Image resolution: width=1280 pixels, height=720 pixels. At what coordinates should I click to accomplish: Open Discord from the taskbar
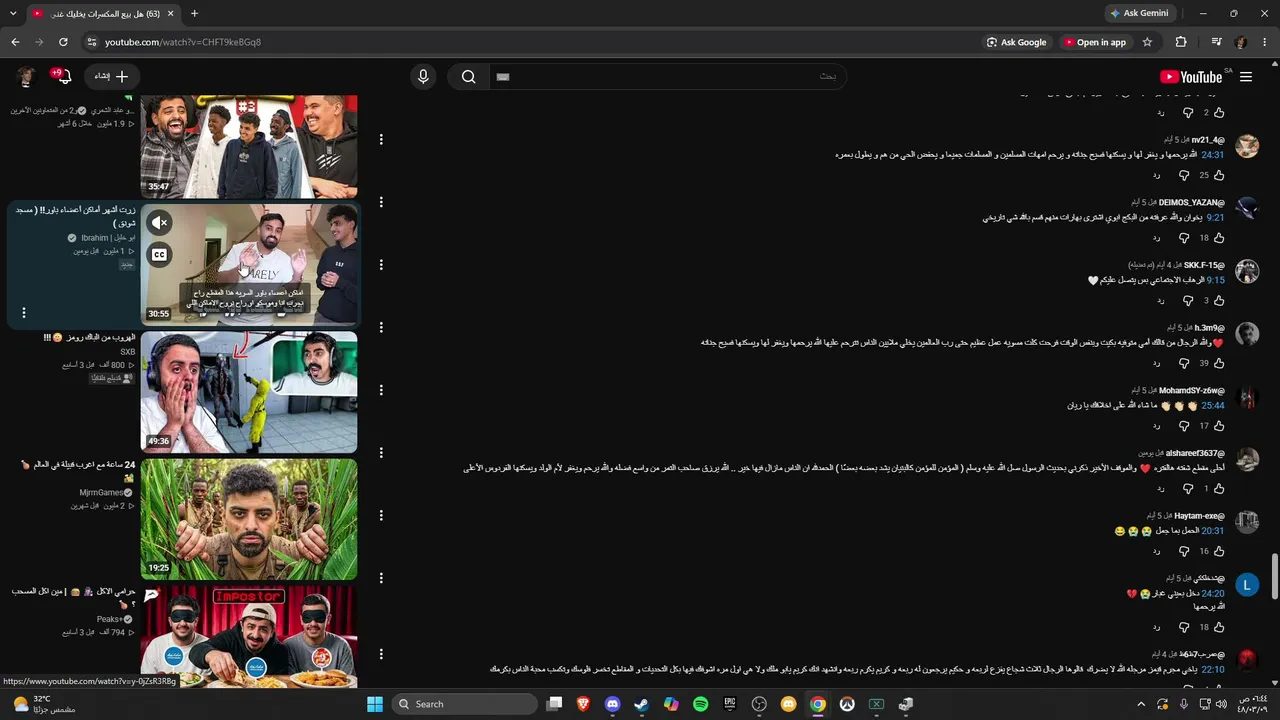click(613, 704)
